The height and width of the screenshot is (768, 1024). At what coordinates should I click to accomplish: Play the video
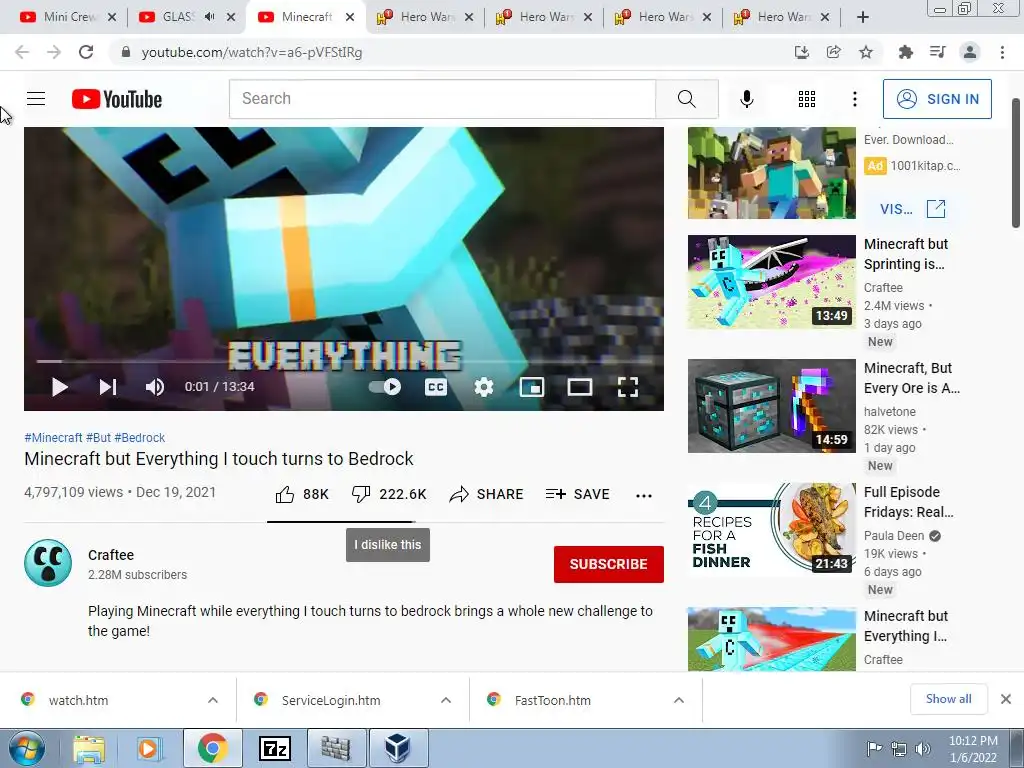(59, 387)
